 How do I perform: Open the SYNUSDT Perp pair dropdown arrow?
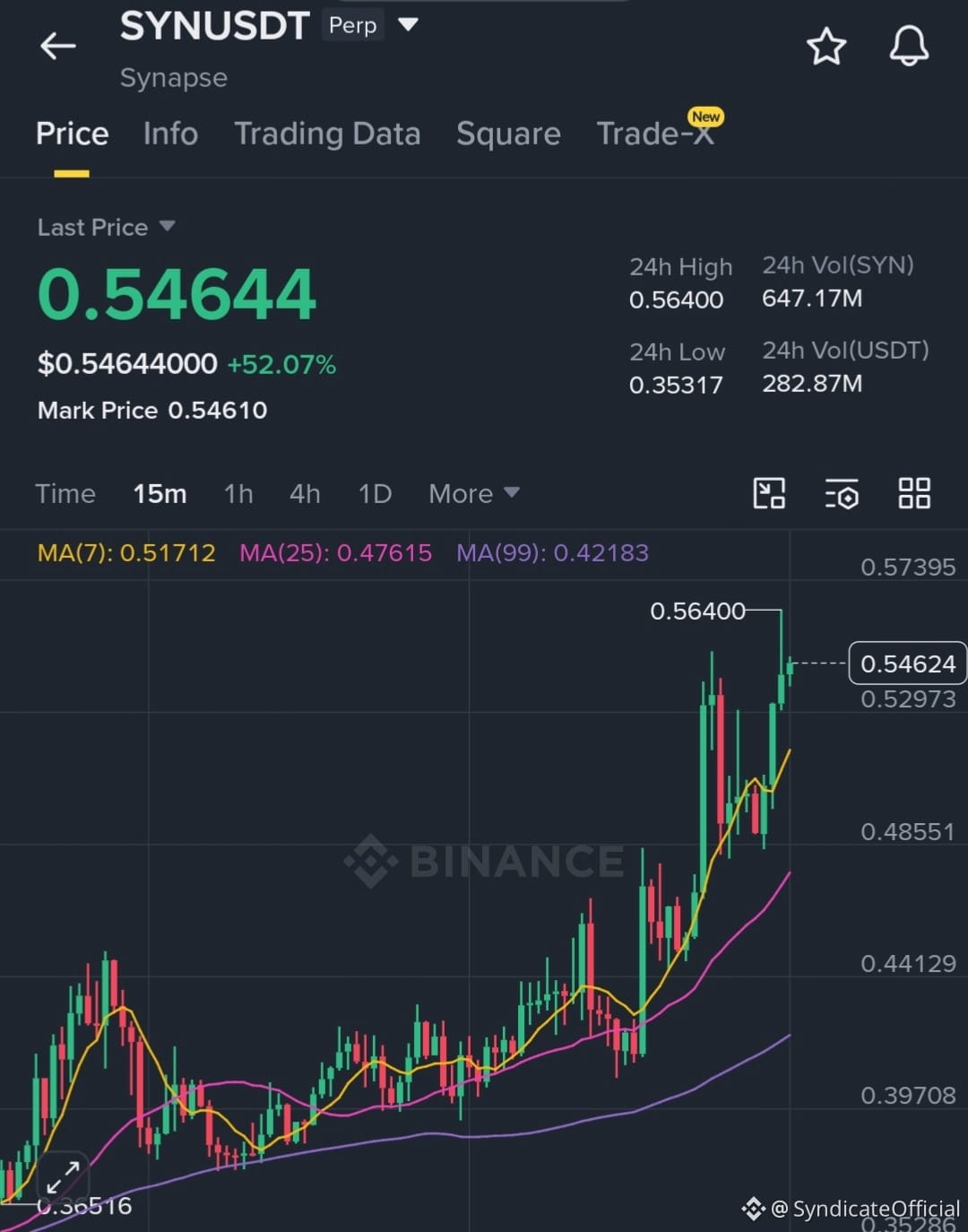click(x=408, y=25)
